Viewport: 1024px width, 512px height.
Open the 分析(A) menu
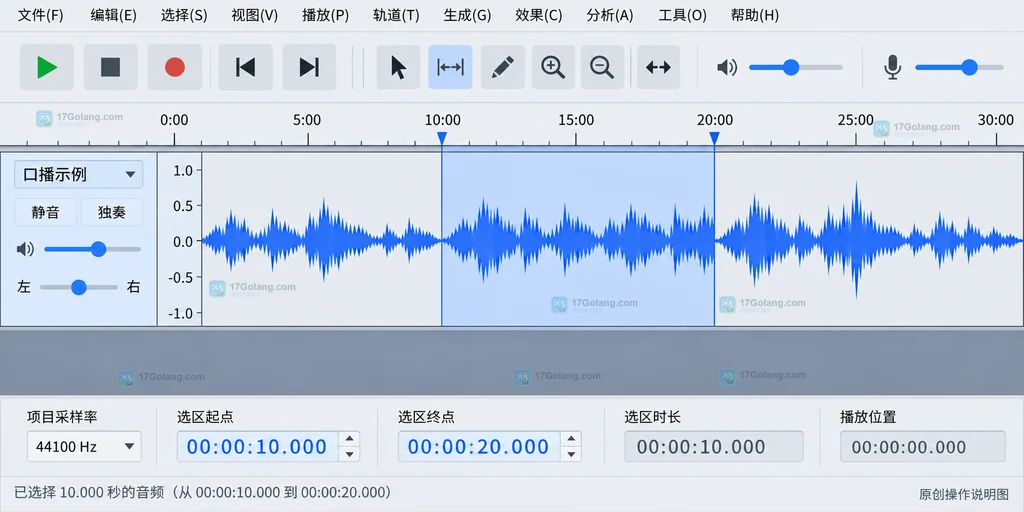pyautogui.click(x=610, y=16)
